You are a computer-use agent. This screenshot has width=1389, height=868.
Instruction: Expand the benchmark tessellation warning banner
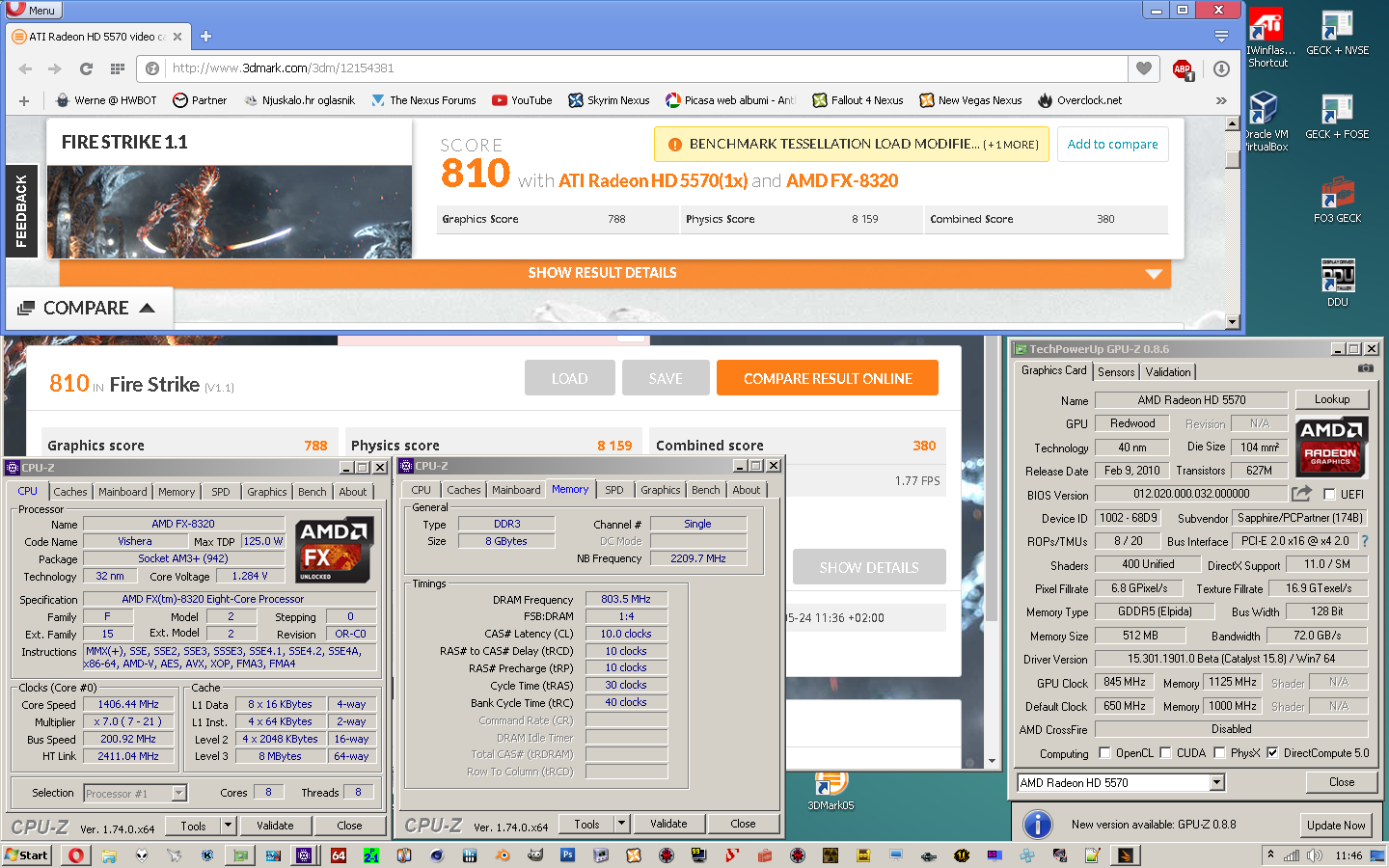point(852,145)
